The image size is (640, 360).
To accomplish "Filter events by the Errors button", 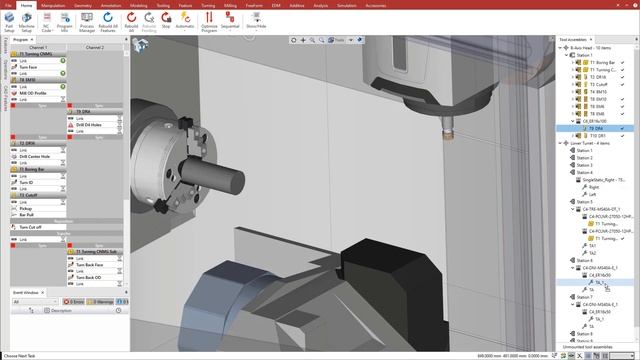I will (74, 302).
